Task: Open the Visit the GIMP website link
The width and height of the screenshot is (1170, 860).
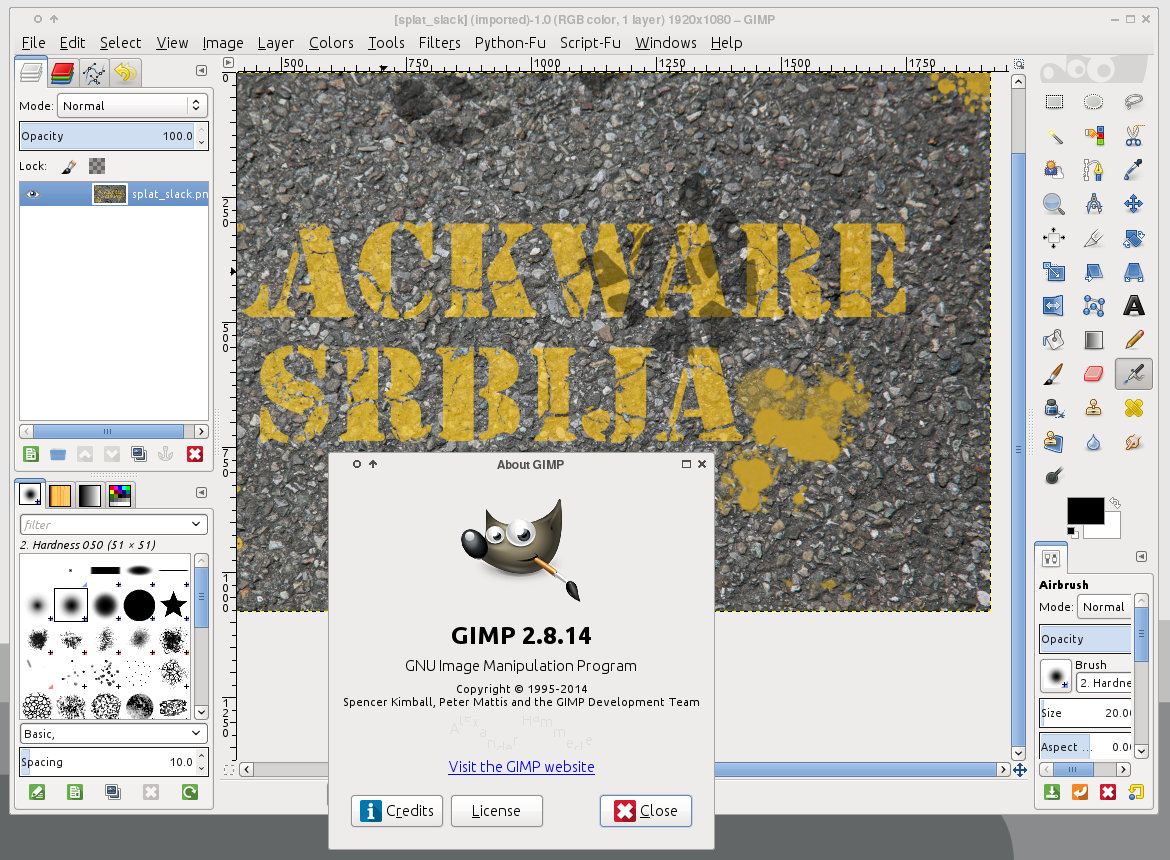Action: [521, 767]
